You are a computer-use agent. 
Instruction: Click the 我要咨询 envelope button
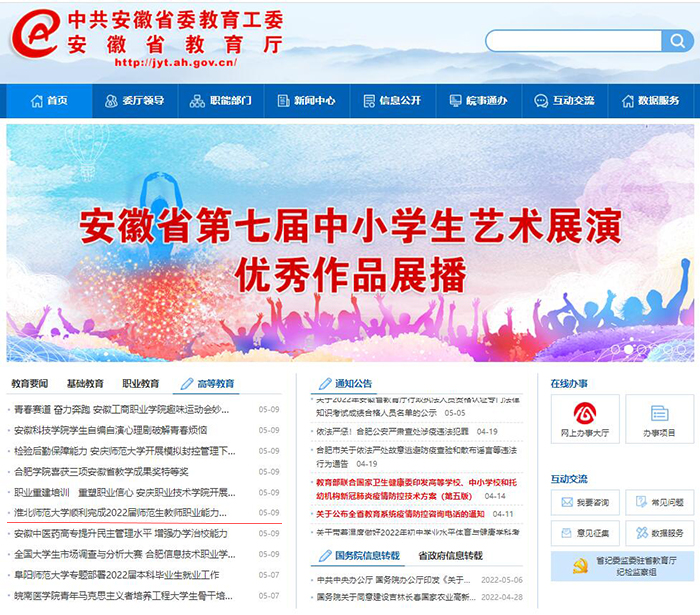[585, 503]
